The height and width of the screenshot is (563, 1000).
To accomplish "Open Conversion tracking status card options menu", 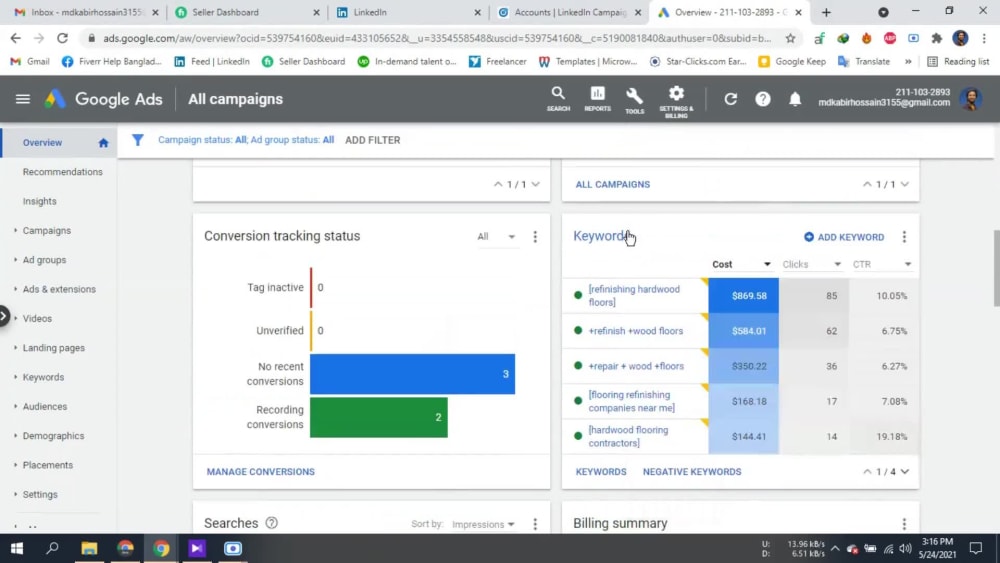I will [535, 237].
